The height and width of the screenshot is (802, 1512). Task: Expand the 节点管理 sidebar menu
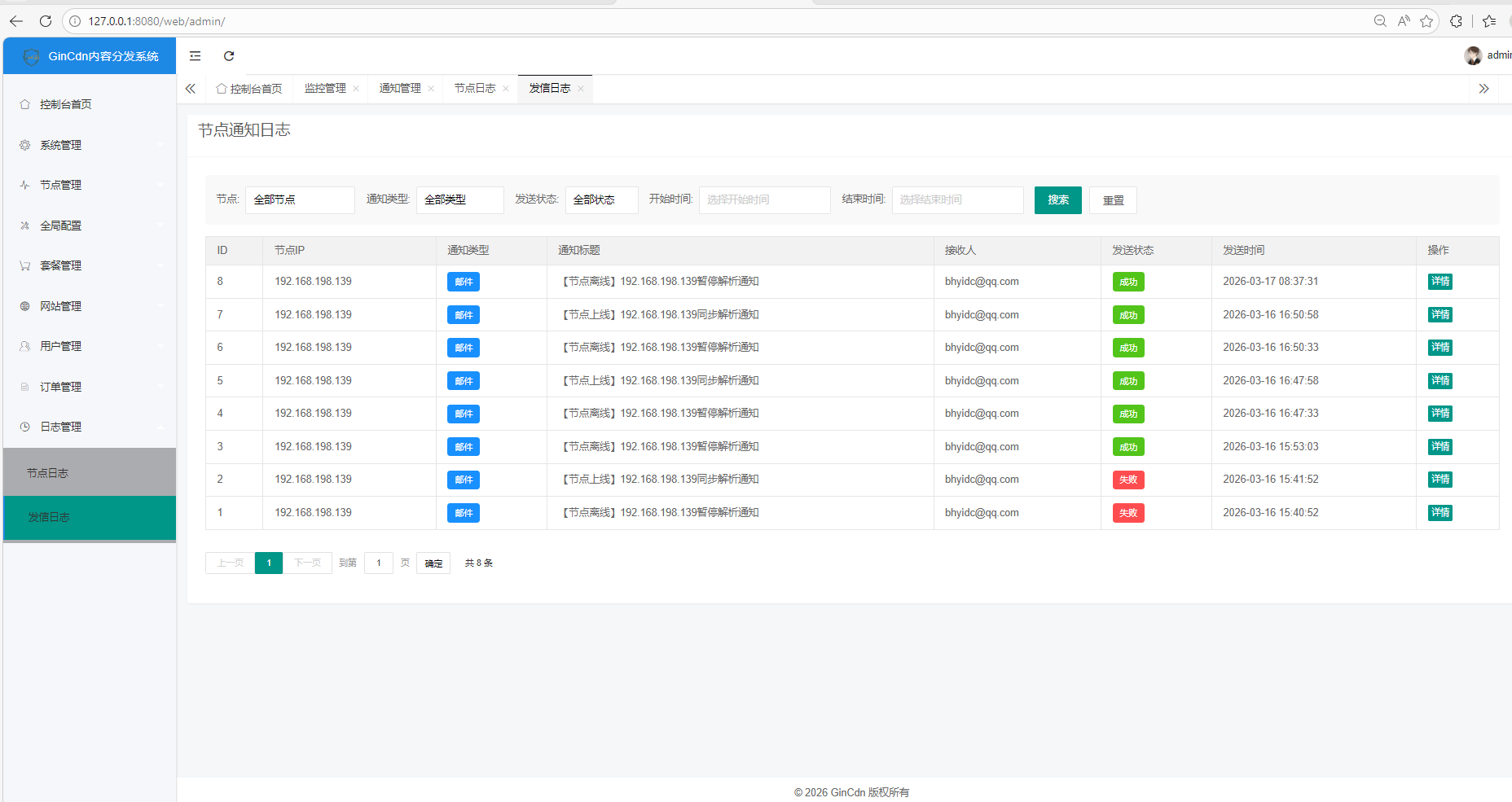point(90,186)
